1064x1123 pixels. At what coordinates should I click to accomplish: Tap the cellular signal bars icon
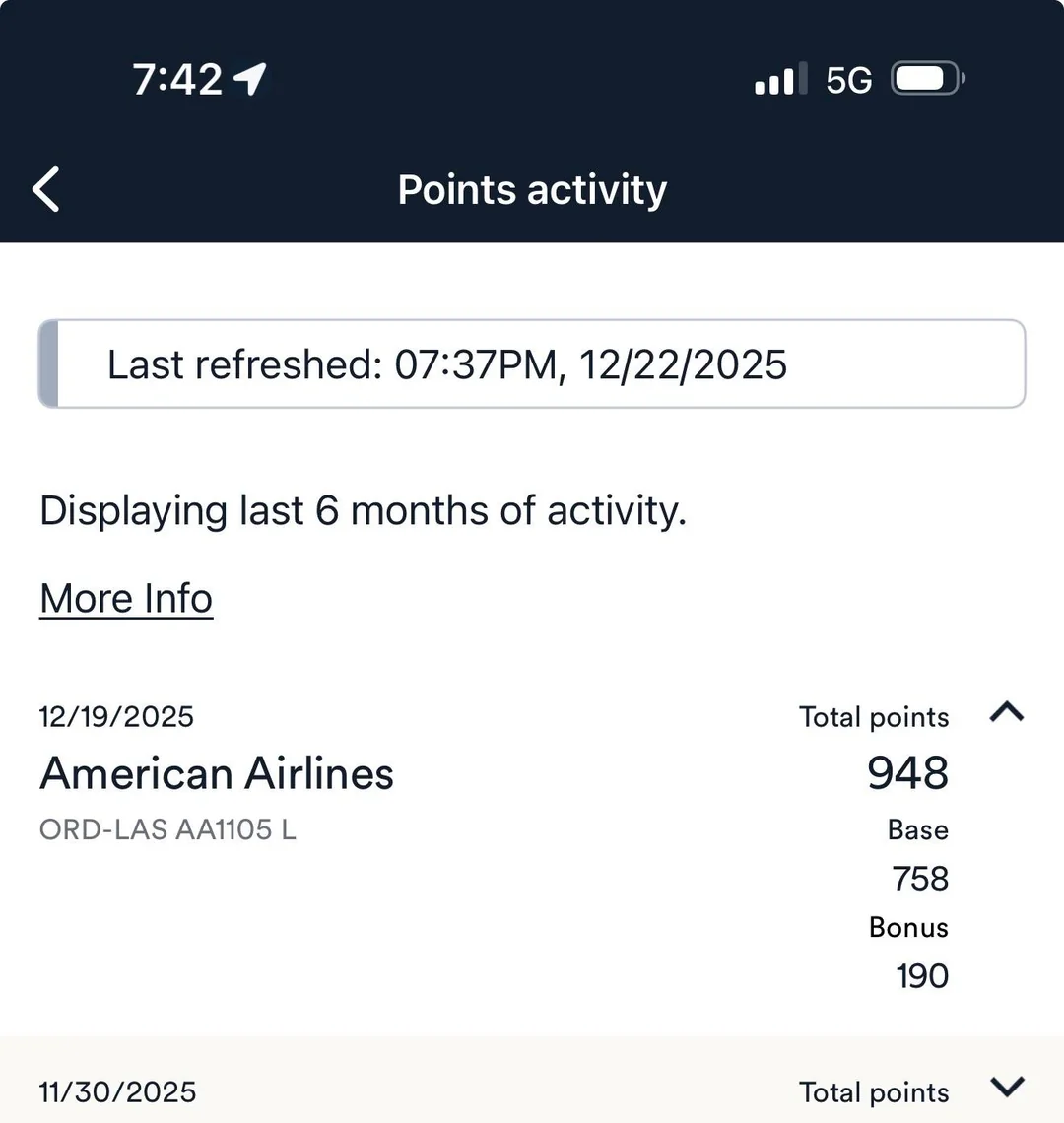pyautogui.click(x=780, y=79)
